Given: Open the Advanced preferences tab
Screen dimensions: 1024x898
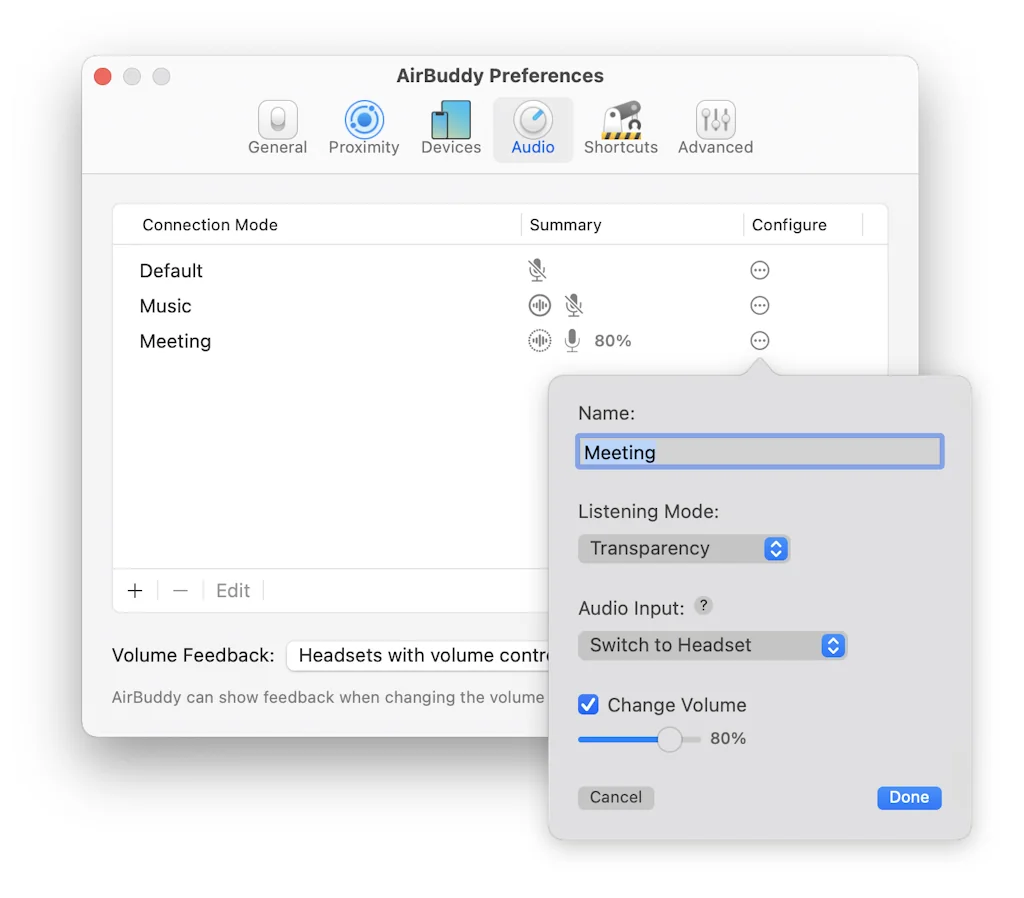Looking at the screenshot, I should click(715, 129).
